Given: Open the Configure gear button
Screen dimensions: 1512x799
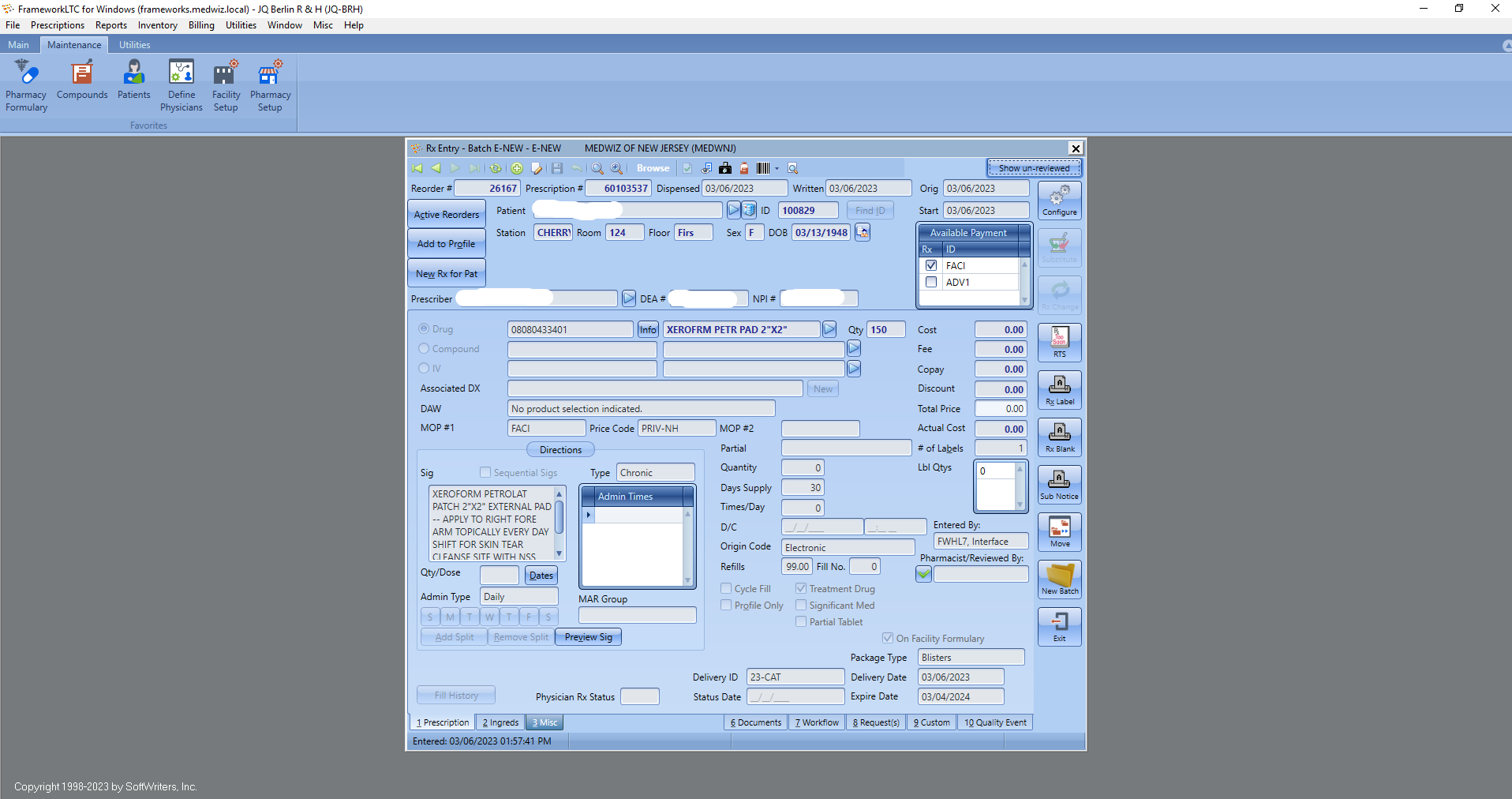Looking at the screenshot, I should [x=1059, y=201].
